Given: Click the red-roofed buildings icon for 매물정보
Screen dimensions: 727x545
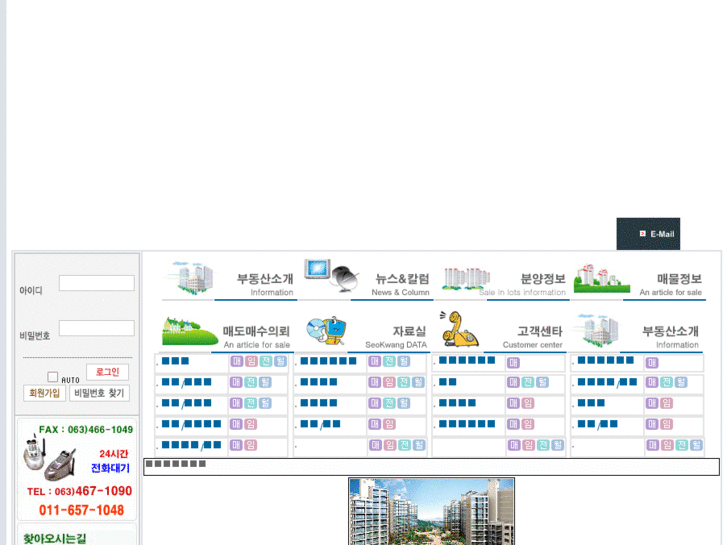Looking at the screenshot, I should tap(602, 279).
